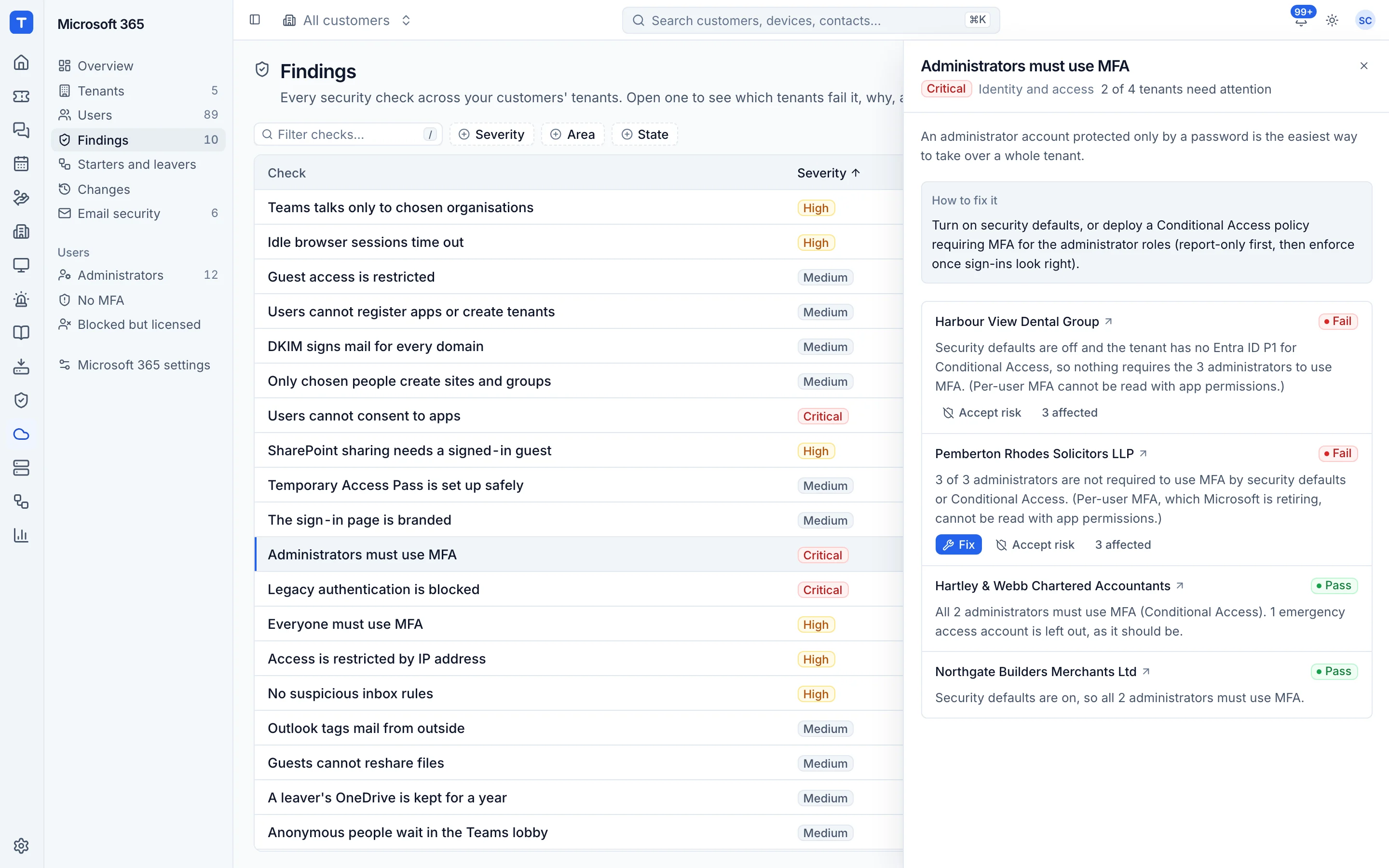Open Harbour View Dental Group external link arrow
1389x868 pixels.
1108,322
